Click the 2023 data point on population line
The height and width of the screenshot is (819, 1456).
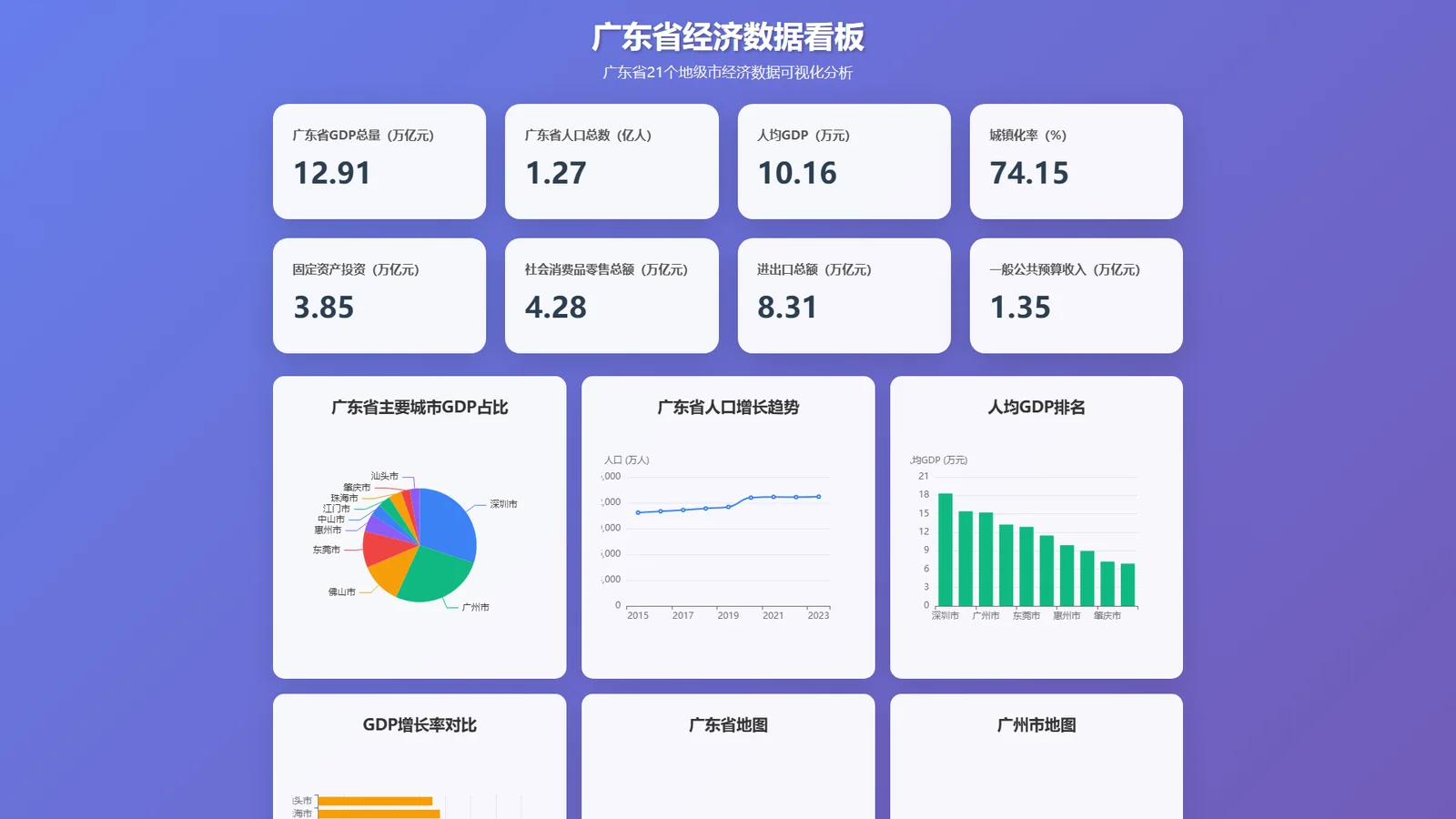point(819,497)
